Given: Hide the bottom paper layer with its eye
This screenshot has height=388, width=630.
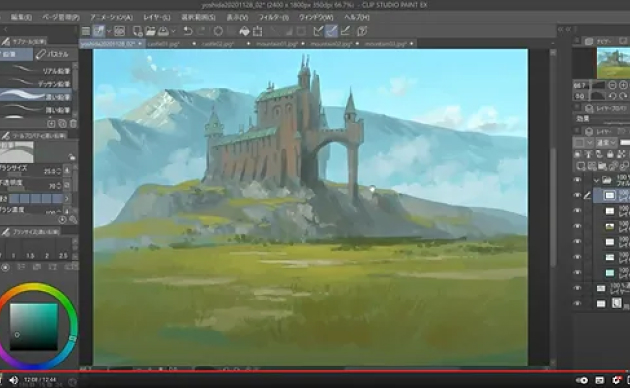Looking at the screenshot, I should click(x=578, y=303).
